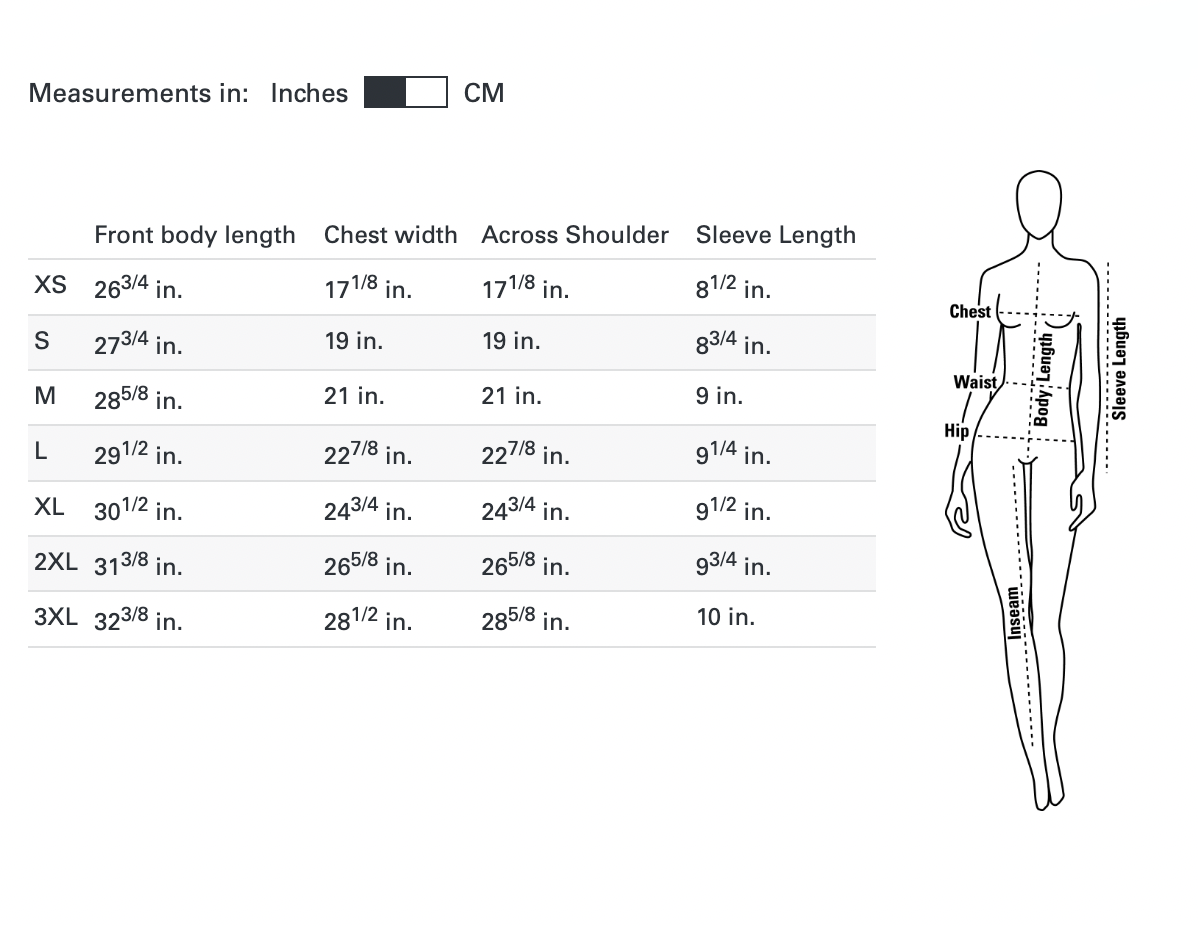Click the Chest label on the figure

(x=970, y=312)
